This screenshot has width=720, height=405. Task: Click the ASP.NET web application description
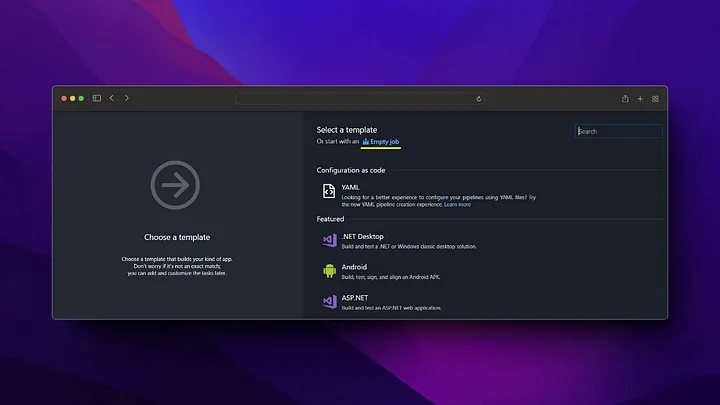click(391, 308)
